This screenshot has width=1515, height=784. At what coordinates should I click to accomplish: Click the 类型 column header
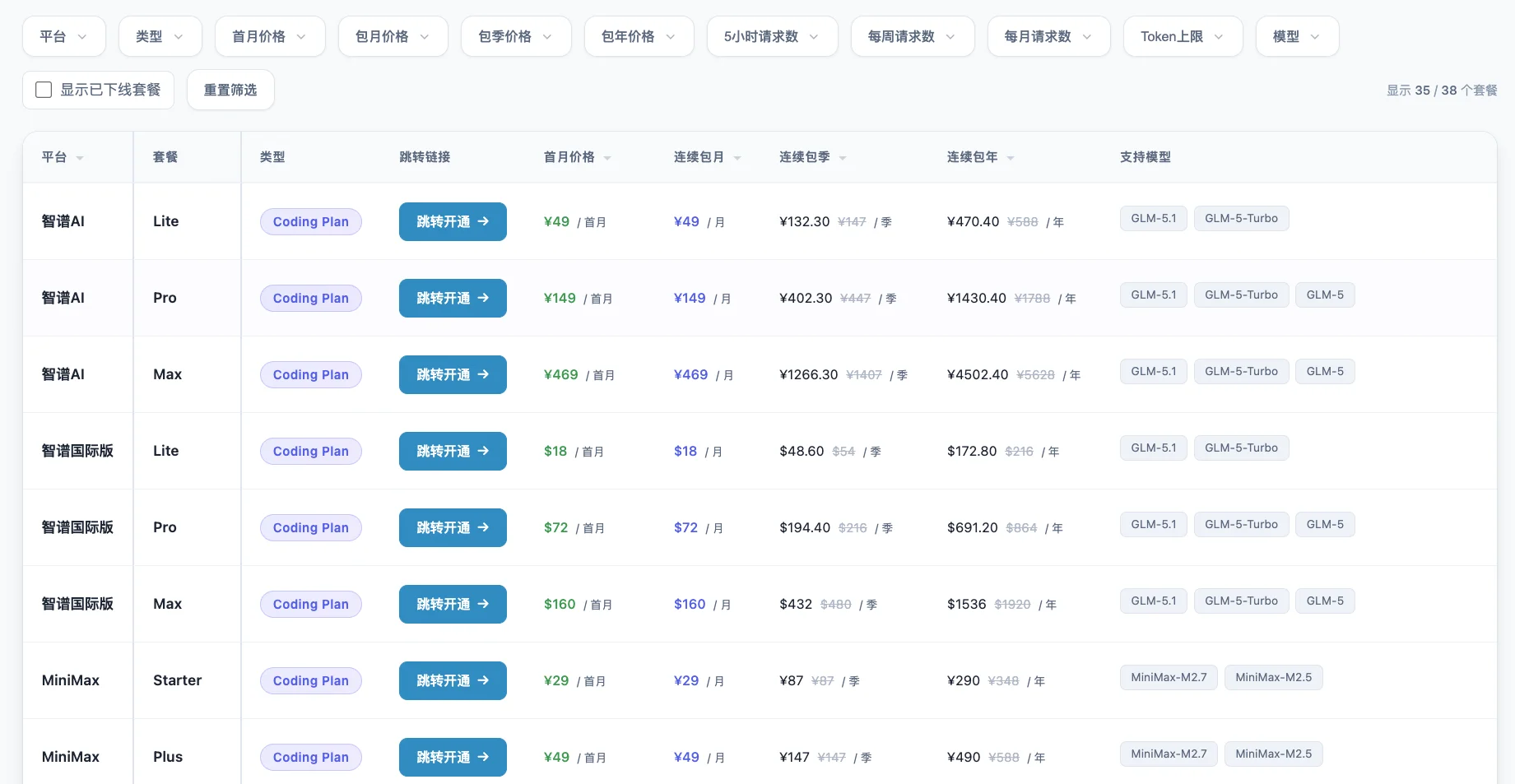click(272, 157)
